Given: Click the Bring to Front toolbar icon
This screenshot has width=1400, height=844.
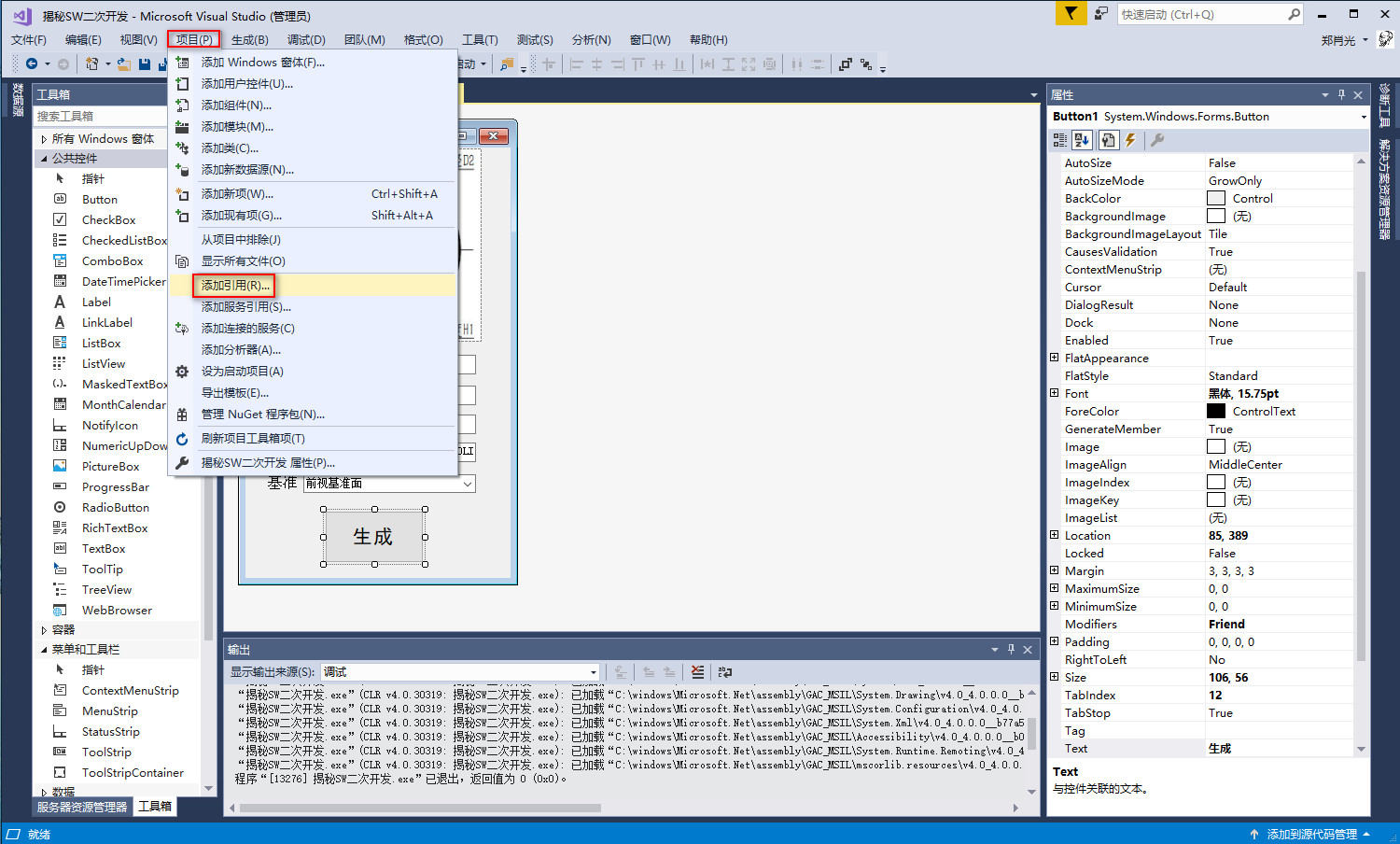Looking at the screenshot, I should coord(845,64).
